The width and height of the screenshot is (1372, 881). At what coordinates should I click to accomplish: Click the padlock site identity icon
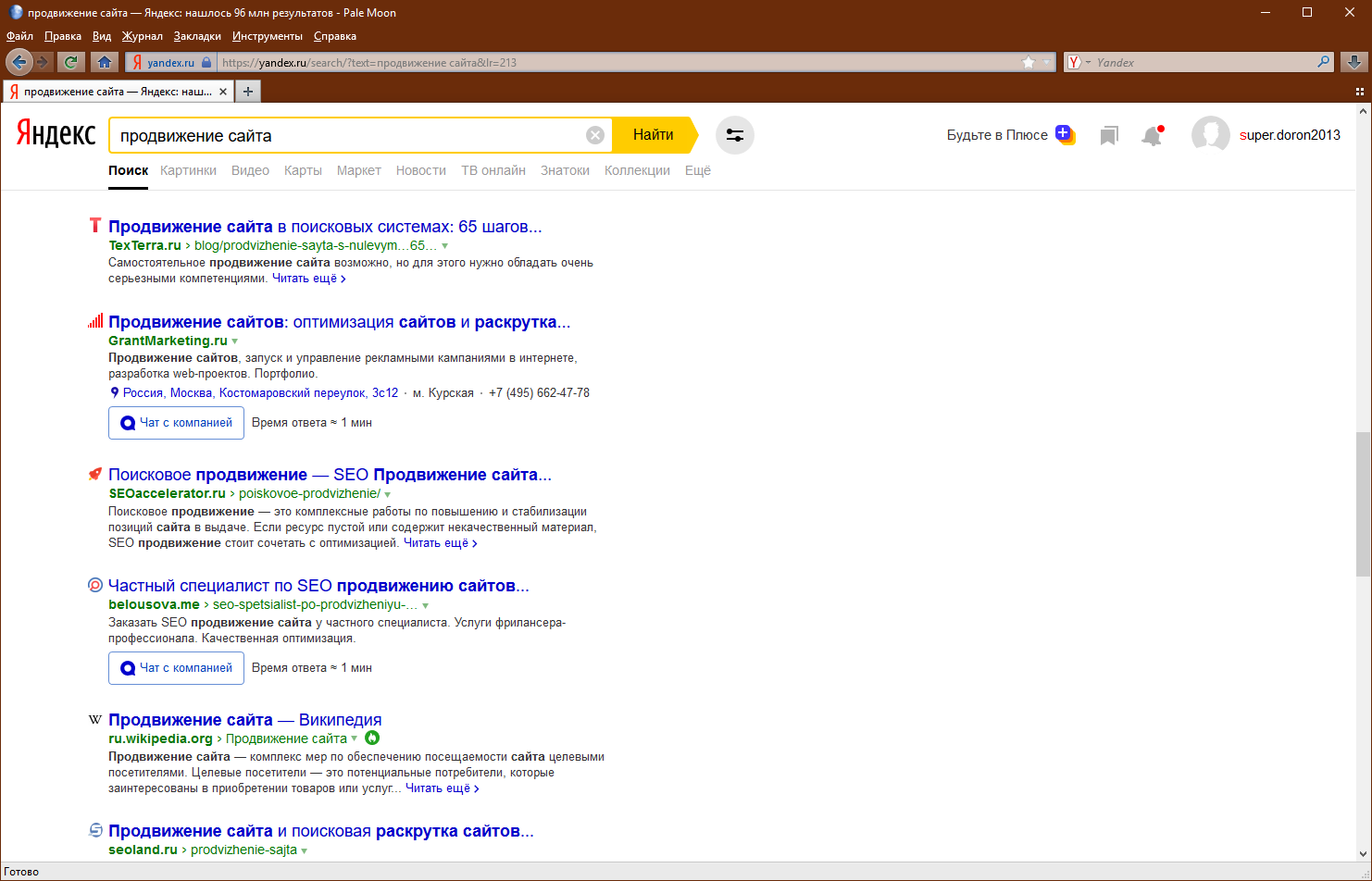pos(206,63)
